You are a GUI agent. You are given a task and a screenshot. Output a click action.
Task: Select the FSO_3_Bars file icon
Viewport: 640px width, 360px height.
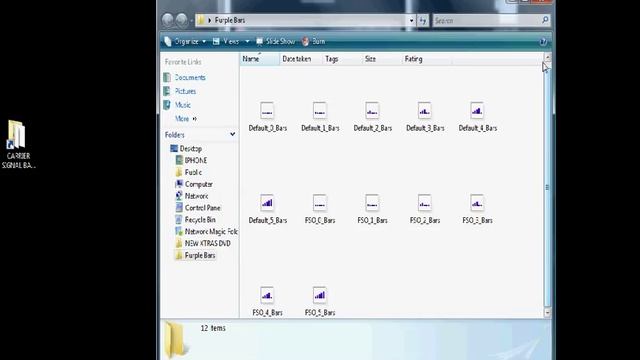coord(477,203)
